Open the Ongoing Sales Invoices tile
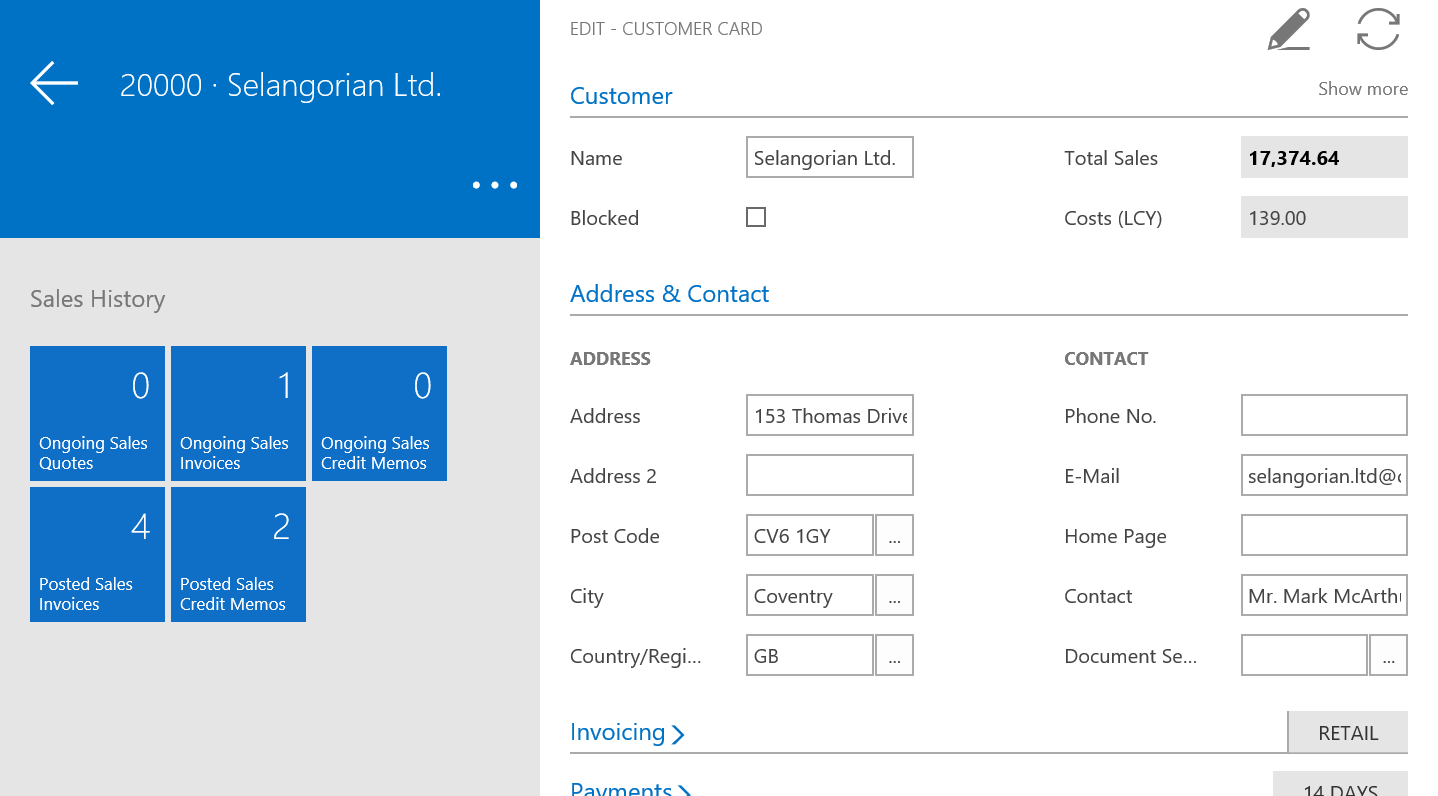Image resolution: width=1438 pixels, height=796 pixels. [x=238, y=414]
